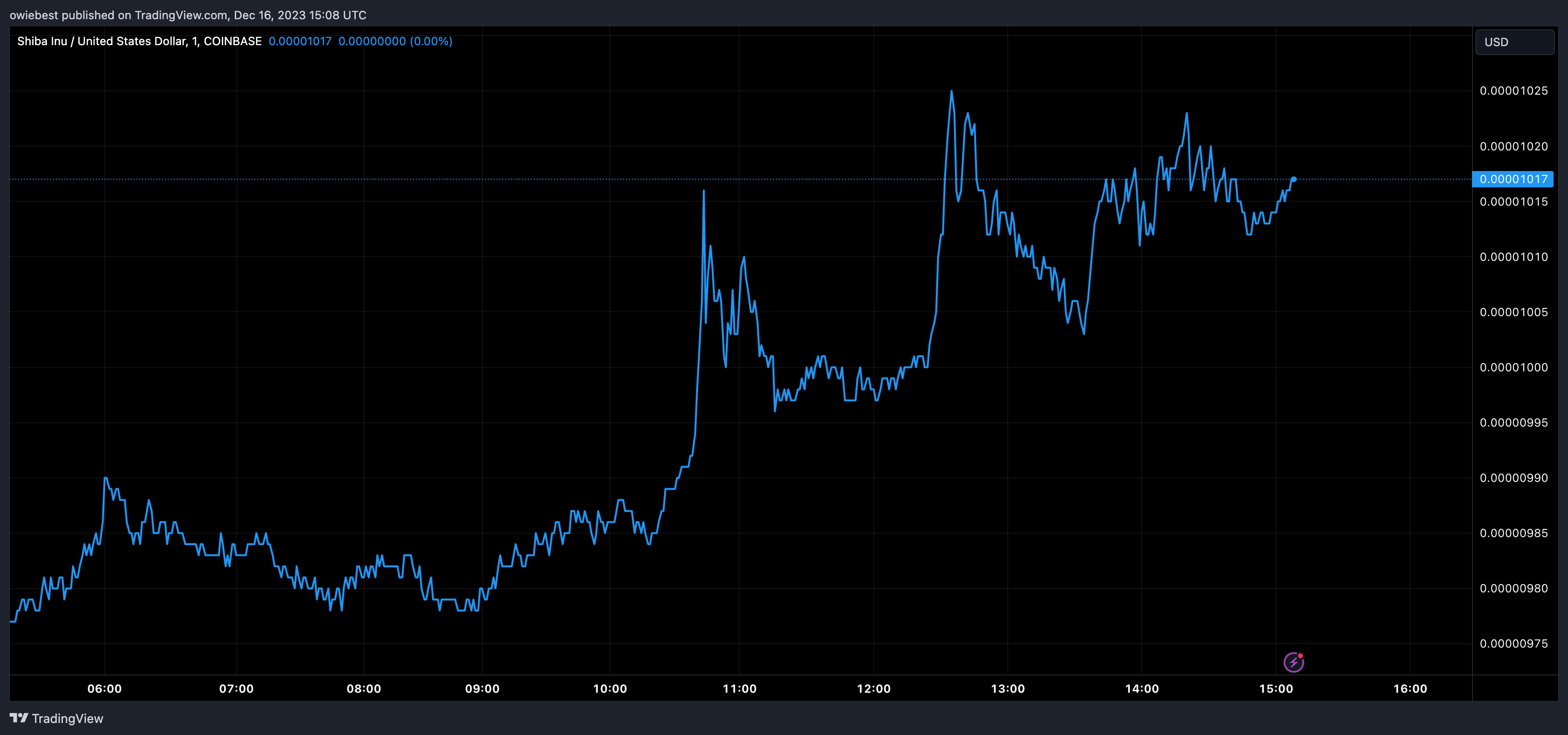Click the 0.00001025 price scale label
This screenshot has width=1568, height=735.
[x=1513, y=91]
